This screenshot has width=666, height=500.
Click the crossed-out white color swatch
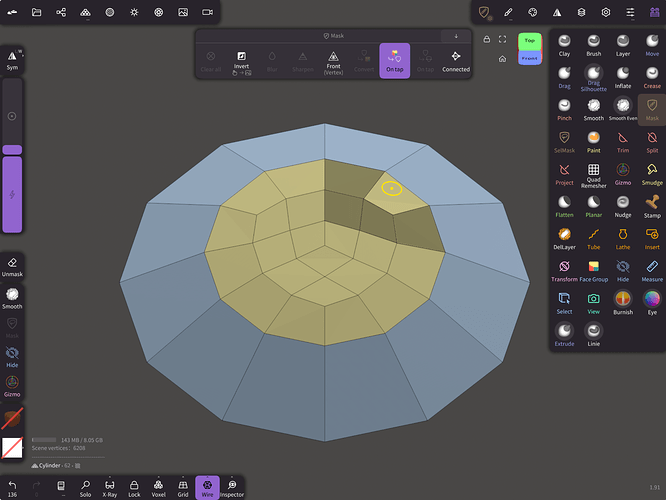12,447
